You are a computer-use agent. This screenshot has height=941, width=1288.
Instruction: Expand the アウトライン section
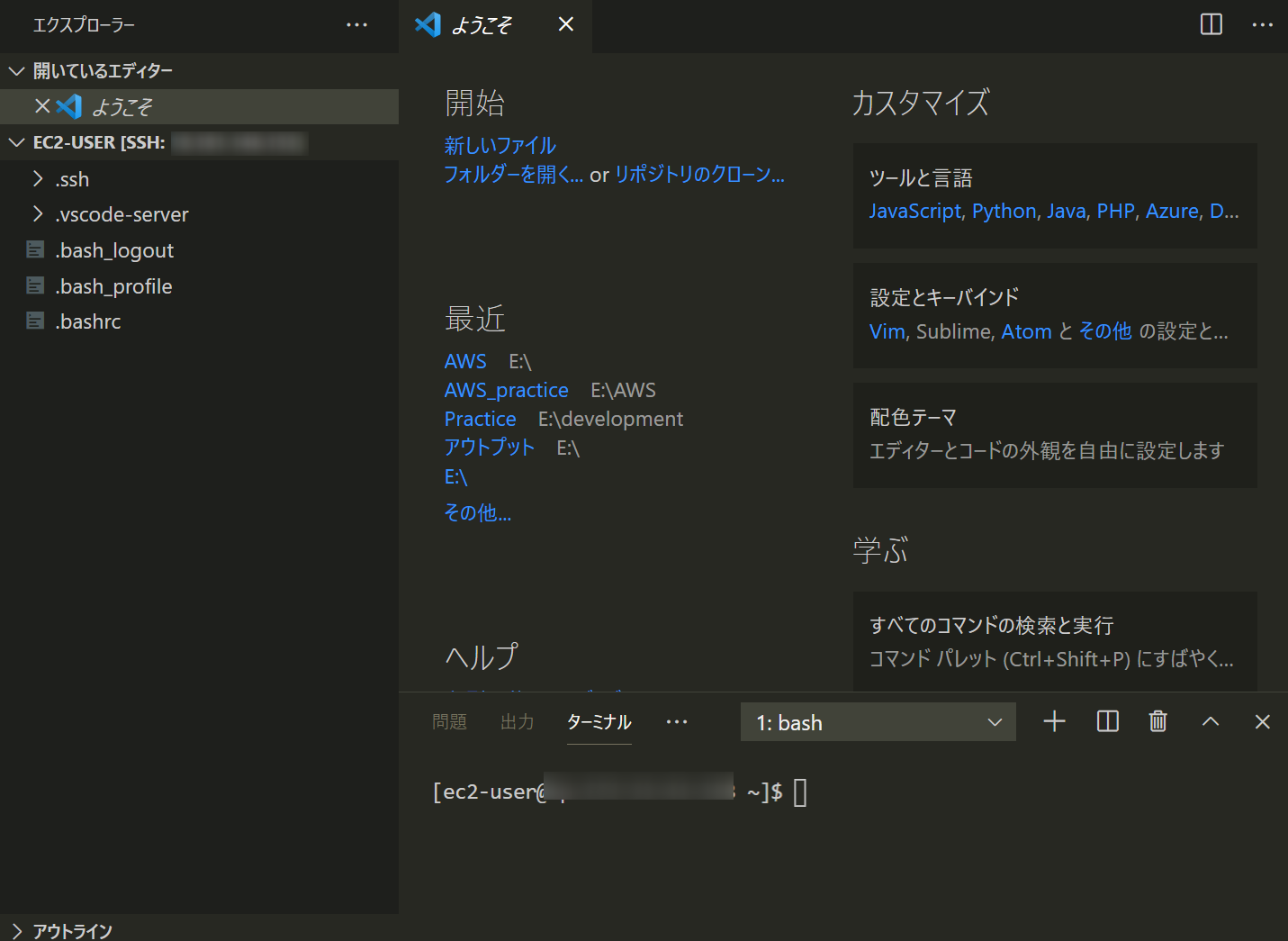(x=15, y=930)
